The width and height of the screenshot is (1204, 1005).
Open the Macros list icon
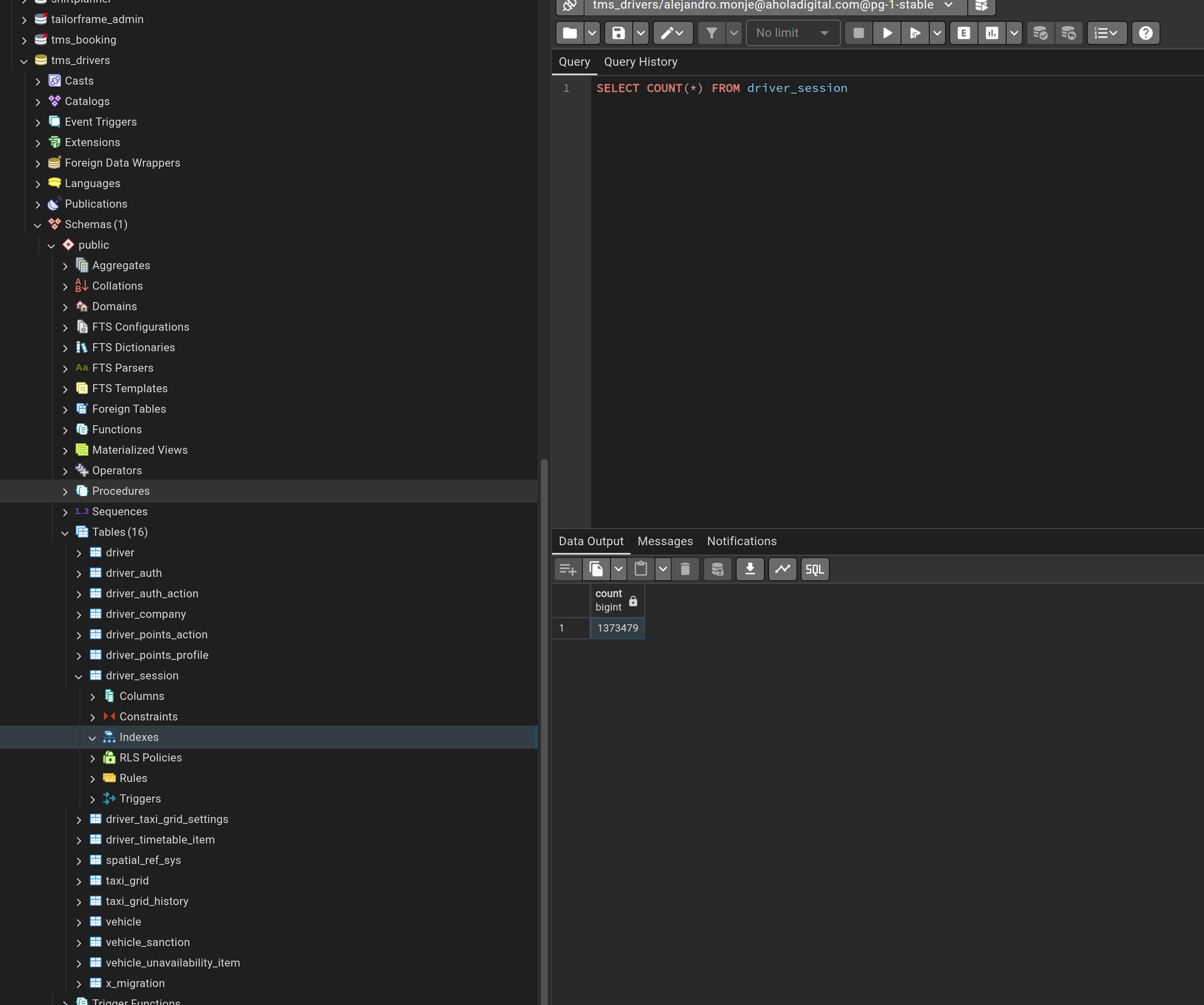click(1107, 33)
